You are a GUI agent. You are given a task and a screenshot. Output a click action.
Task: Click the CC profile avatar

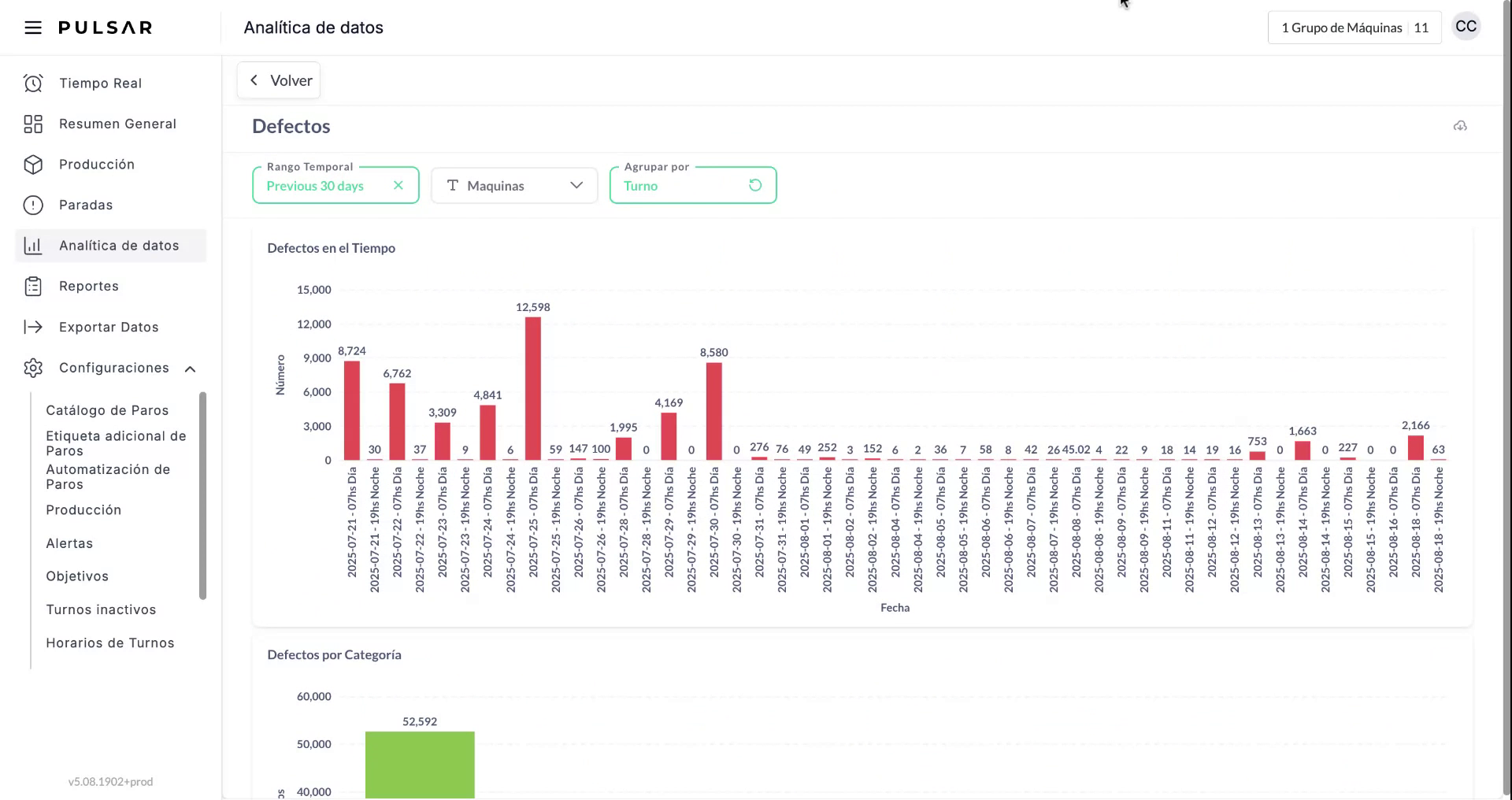click(1466, 26)
